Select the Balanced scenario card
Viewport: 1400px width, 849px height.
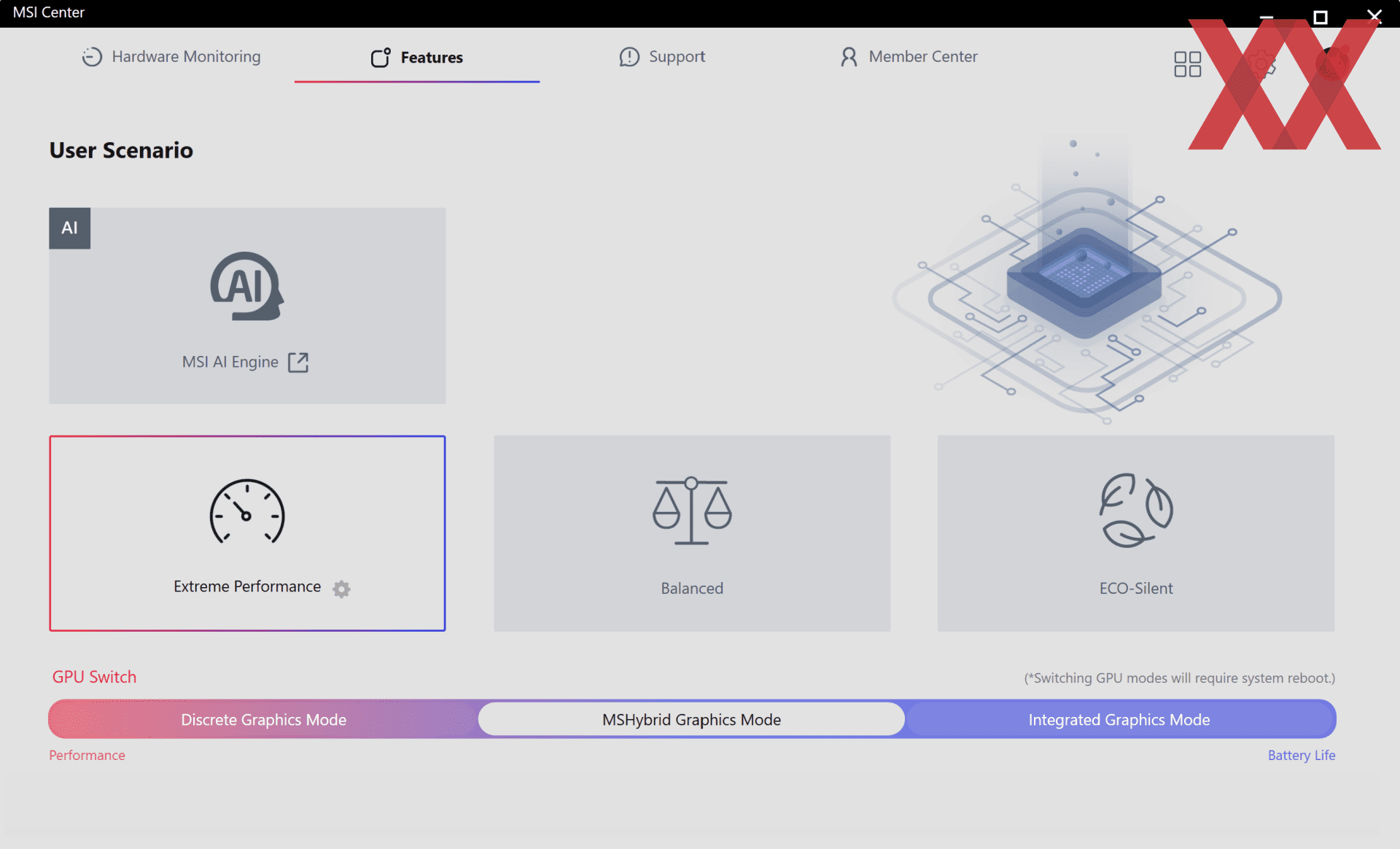click(692, 533)
